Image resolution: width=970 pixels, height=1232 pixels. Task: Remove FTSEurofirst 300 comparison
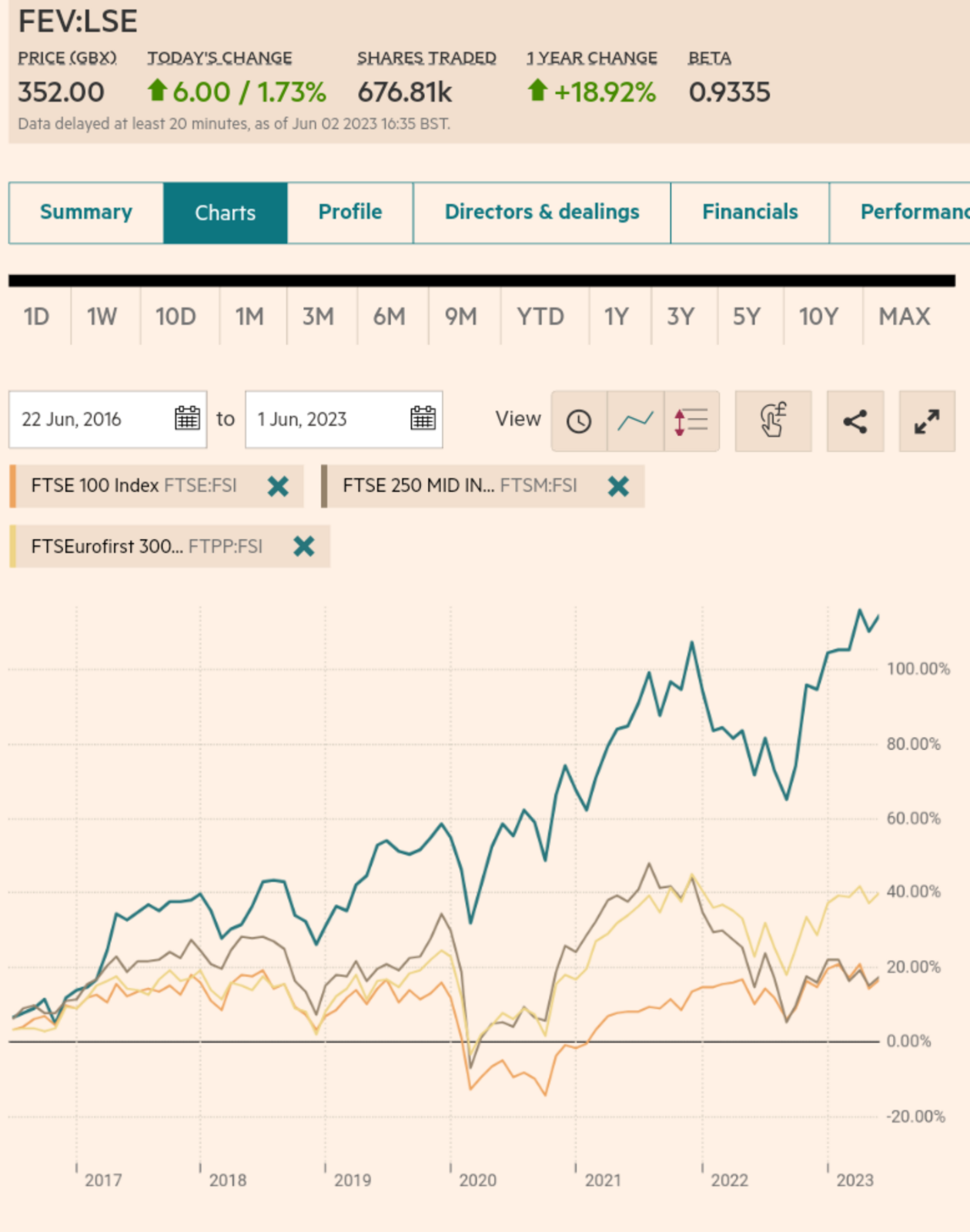pos(304,547)
